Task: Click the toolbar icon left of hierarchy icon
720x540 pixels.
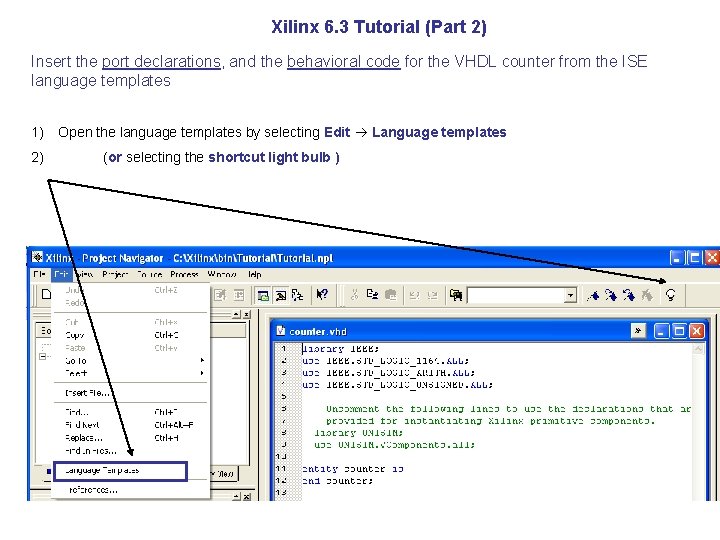Action: point(281,295)
